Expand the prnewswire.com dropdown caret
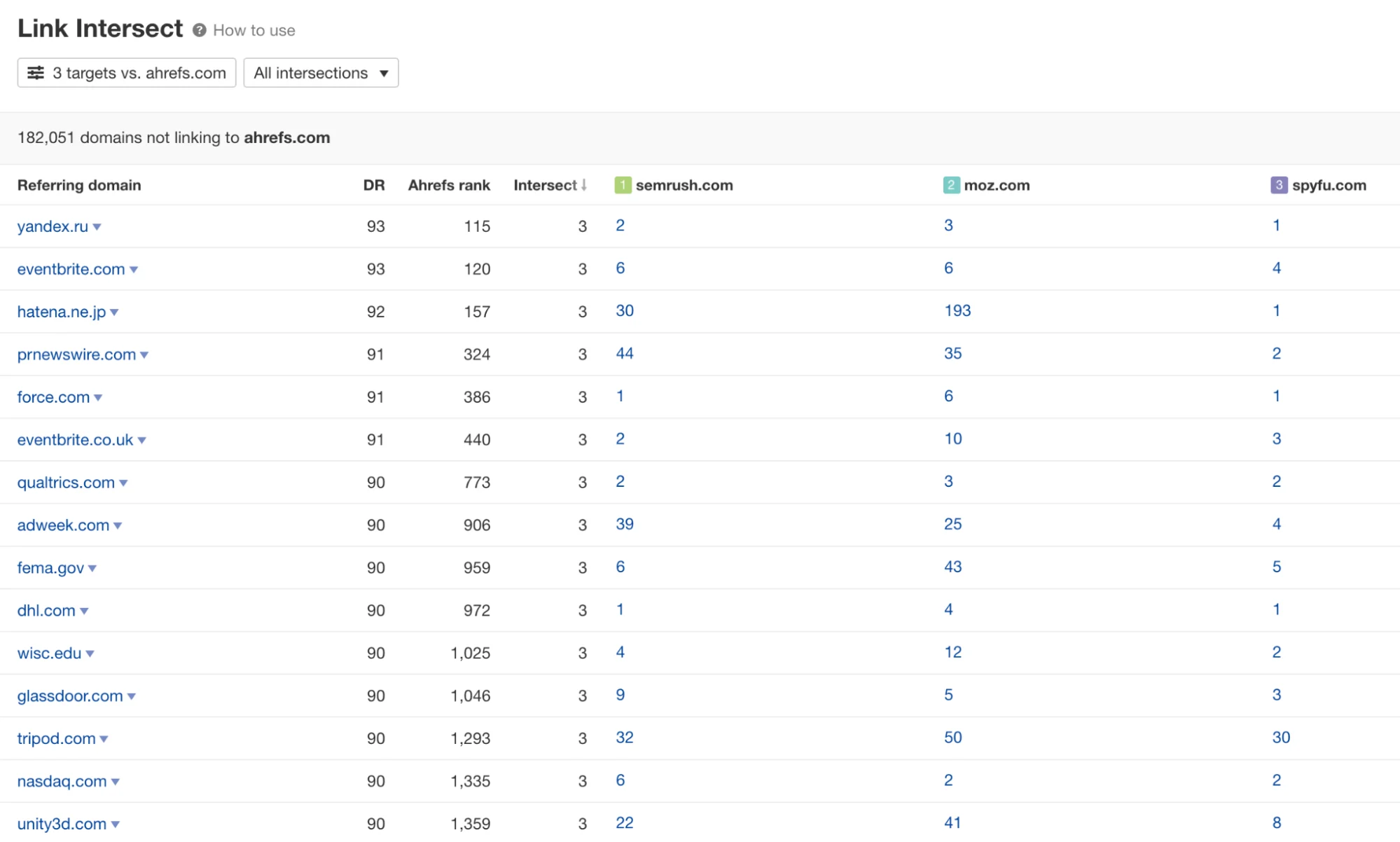This screenshot has height=842, width=1400. tap(144, 355)
